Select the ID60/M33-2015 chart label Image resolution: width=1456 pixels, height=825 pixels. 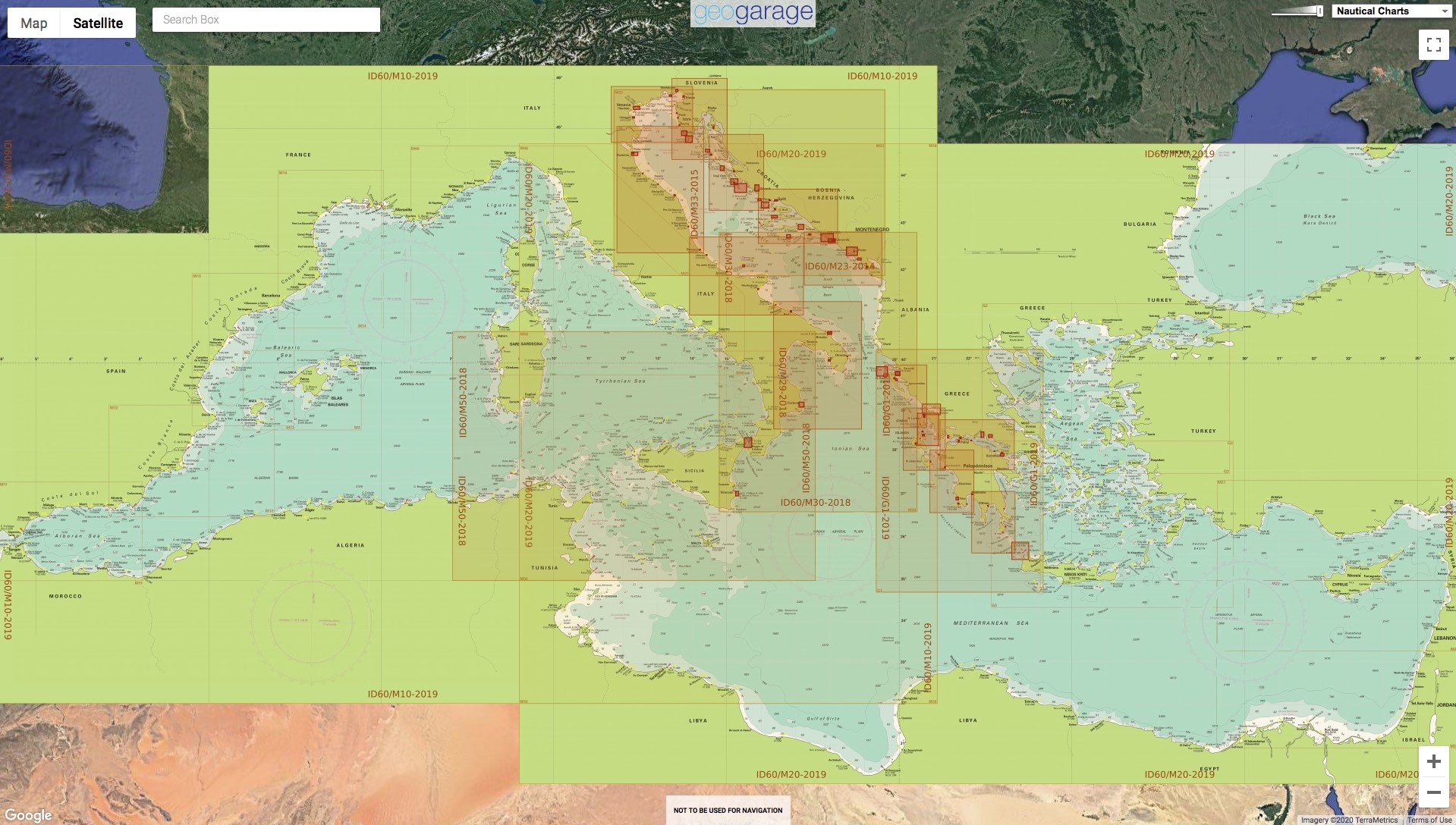694,203
